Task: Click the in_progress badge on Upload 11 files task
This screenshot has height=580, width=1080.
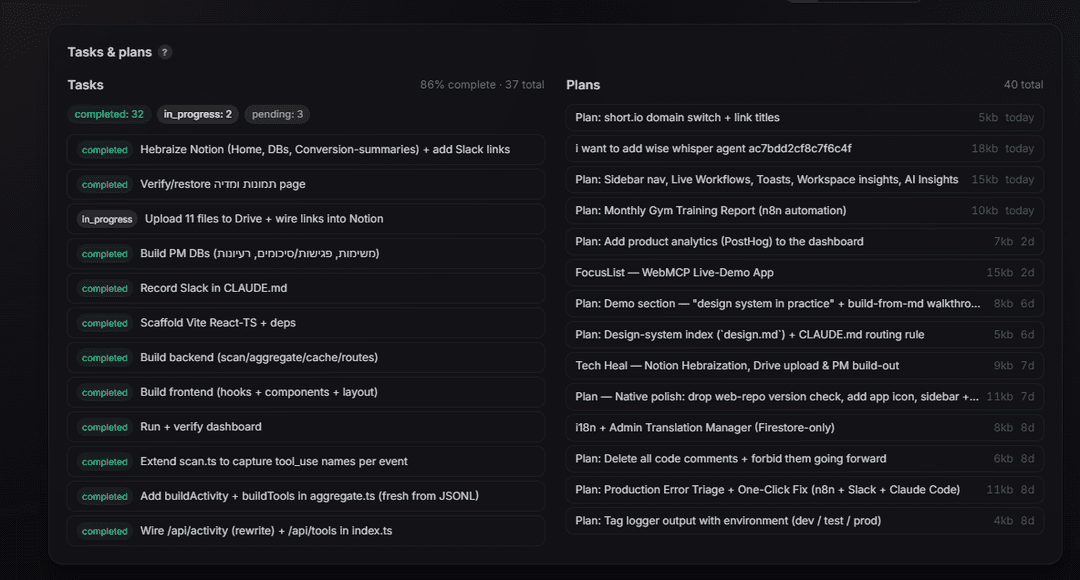Action: click(107, 219)
